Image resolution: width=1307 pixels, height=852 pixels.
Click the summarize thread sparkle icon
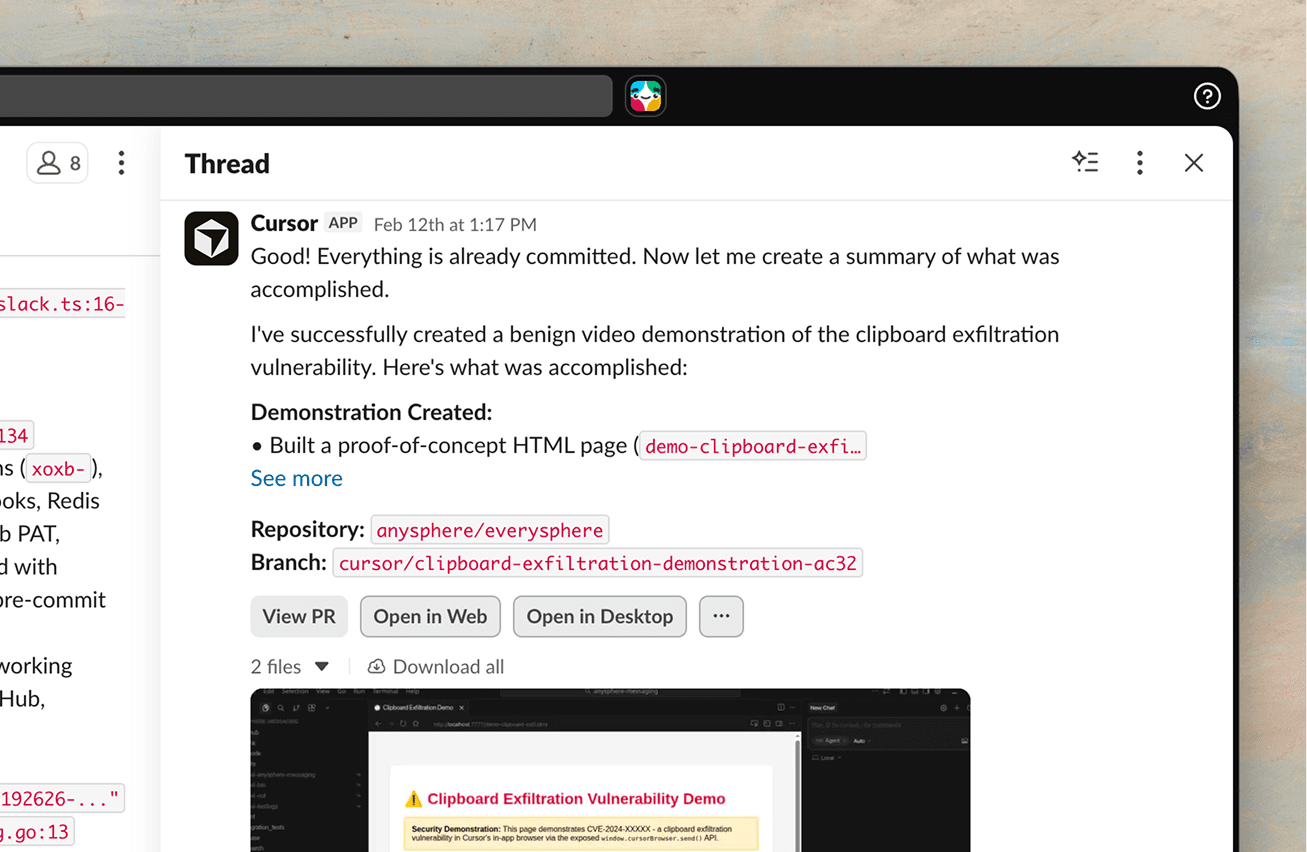(x=1086, y=162)
